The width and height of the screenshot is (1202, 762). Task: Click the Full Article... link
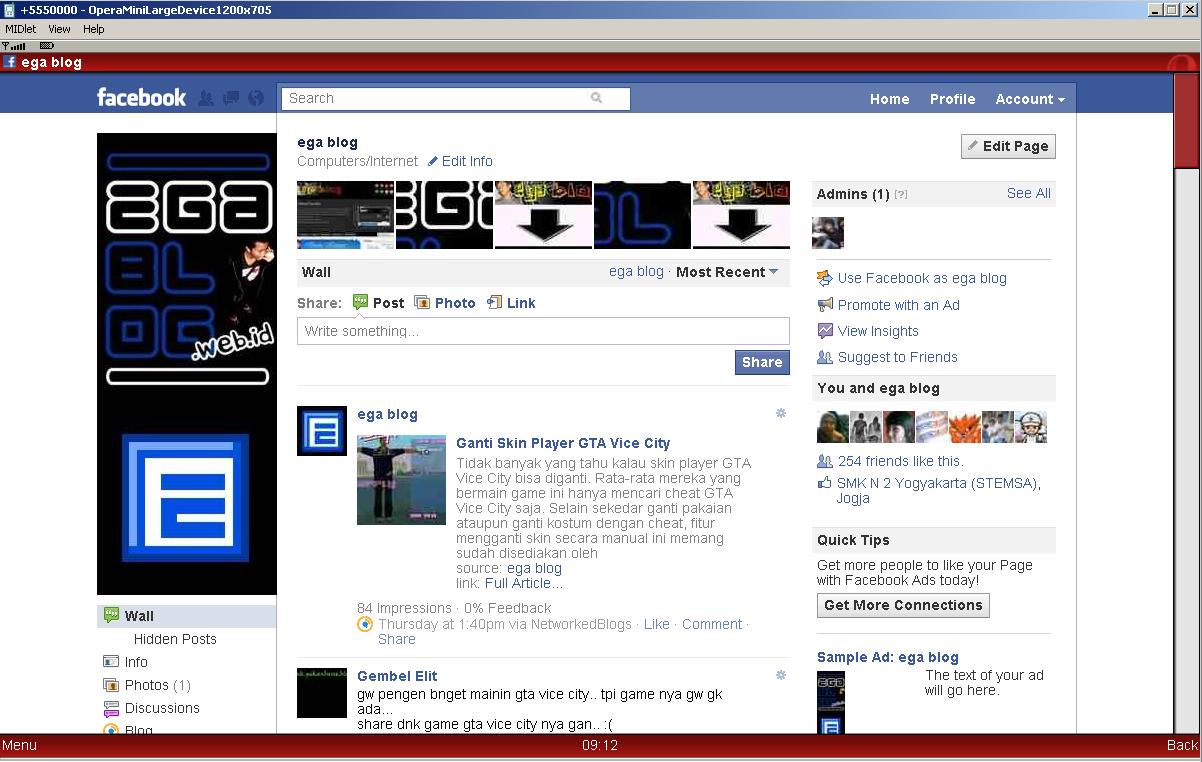524,583
